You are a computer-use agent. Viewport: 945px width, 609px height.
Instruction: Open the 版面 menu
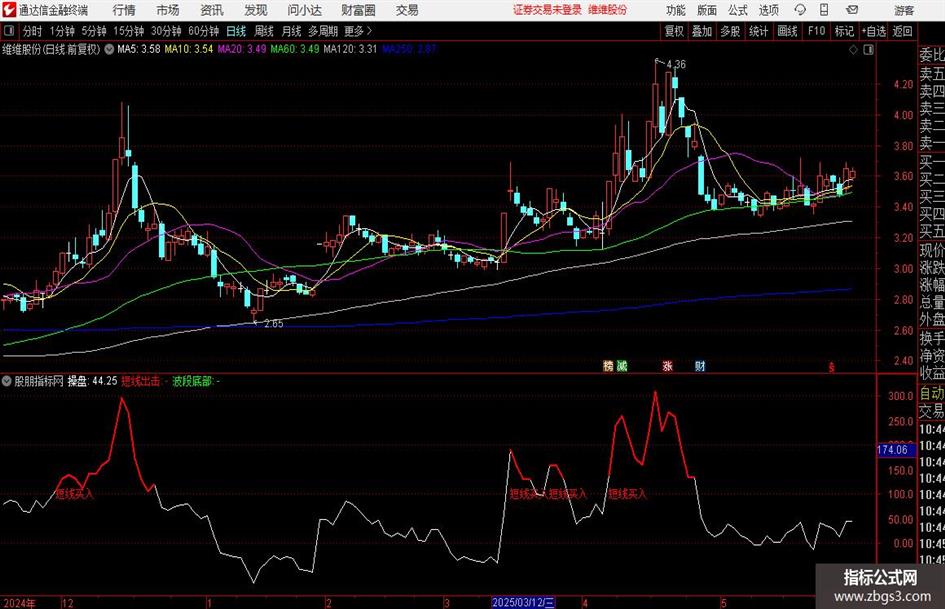click(706, 10)
